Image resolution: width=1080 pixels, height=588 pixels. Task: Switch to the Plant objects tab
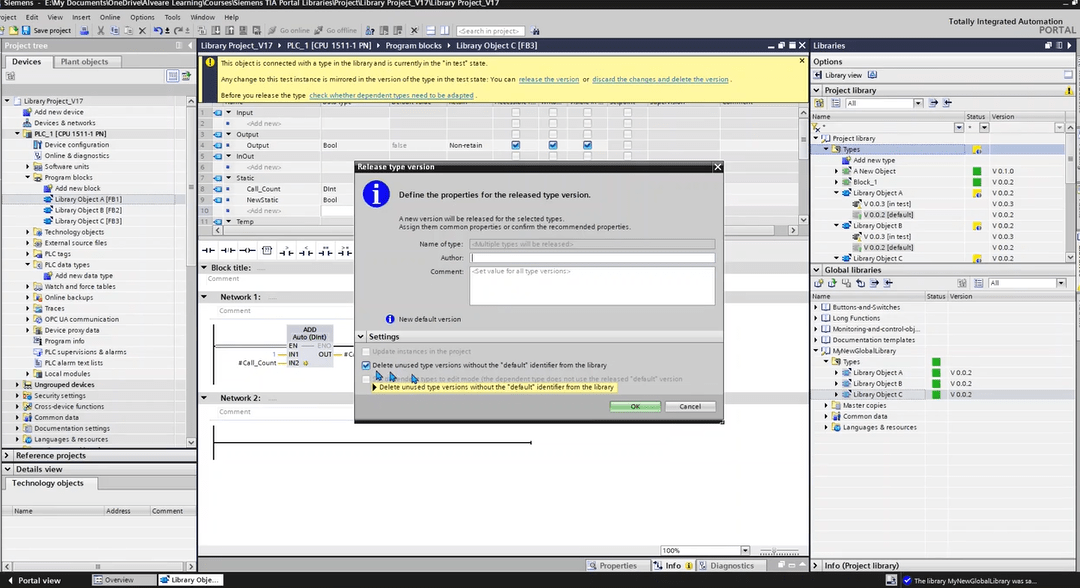click(x=84, y=62)
